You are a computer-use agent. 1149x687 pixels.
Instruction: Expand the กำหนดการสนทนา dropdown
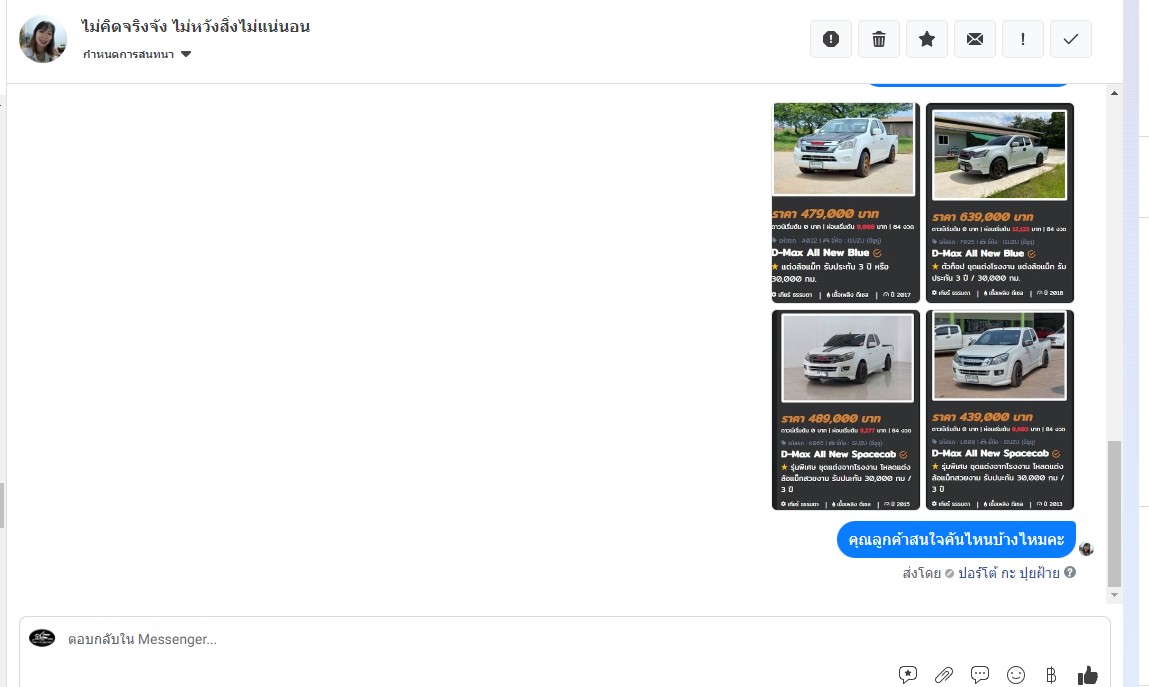click(137, 54)
